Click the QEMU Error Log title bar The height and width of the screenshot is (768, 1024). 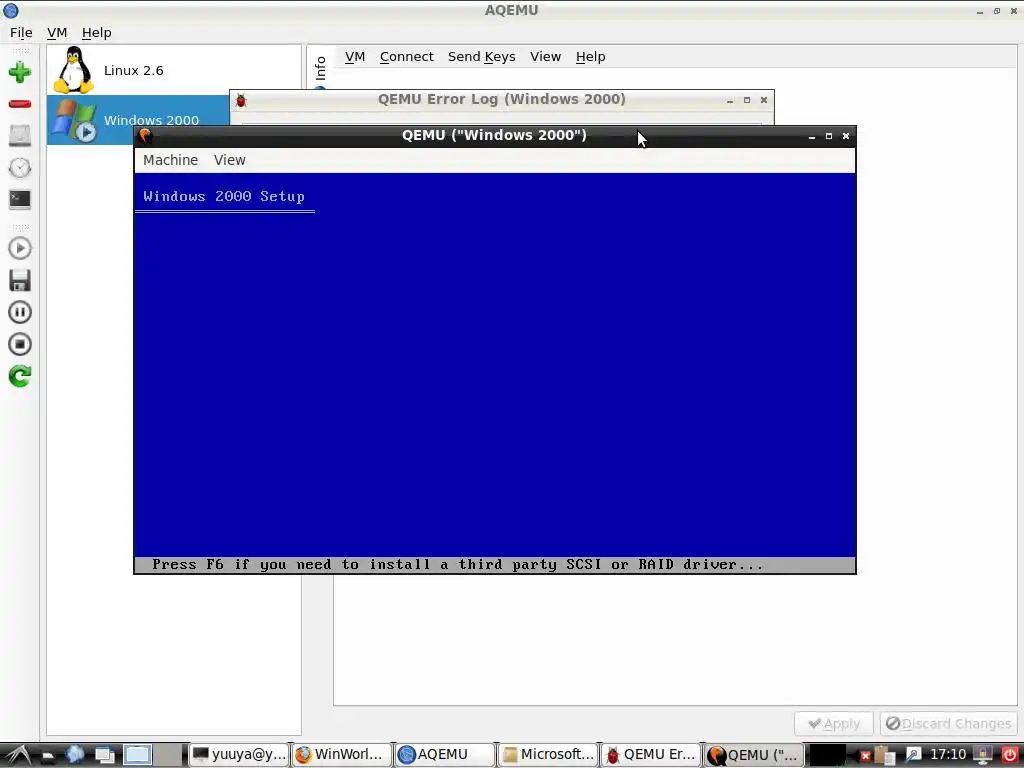pos(502,99)
